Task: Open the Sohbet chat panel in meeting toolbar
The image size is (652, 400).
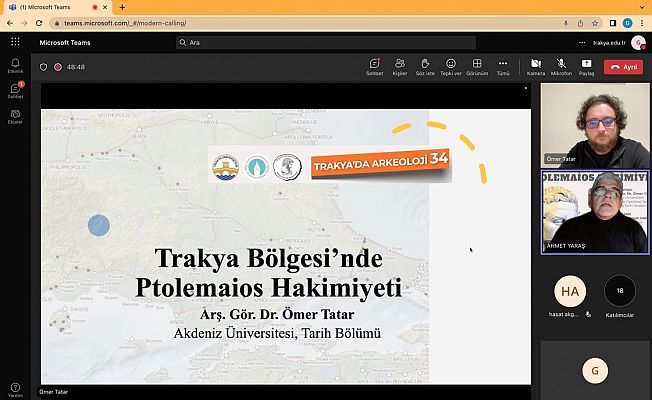Action: [x=374, y=66]
